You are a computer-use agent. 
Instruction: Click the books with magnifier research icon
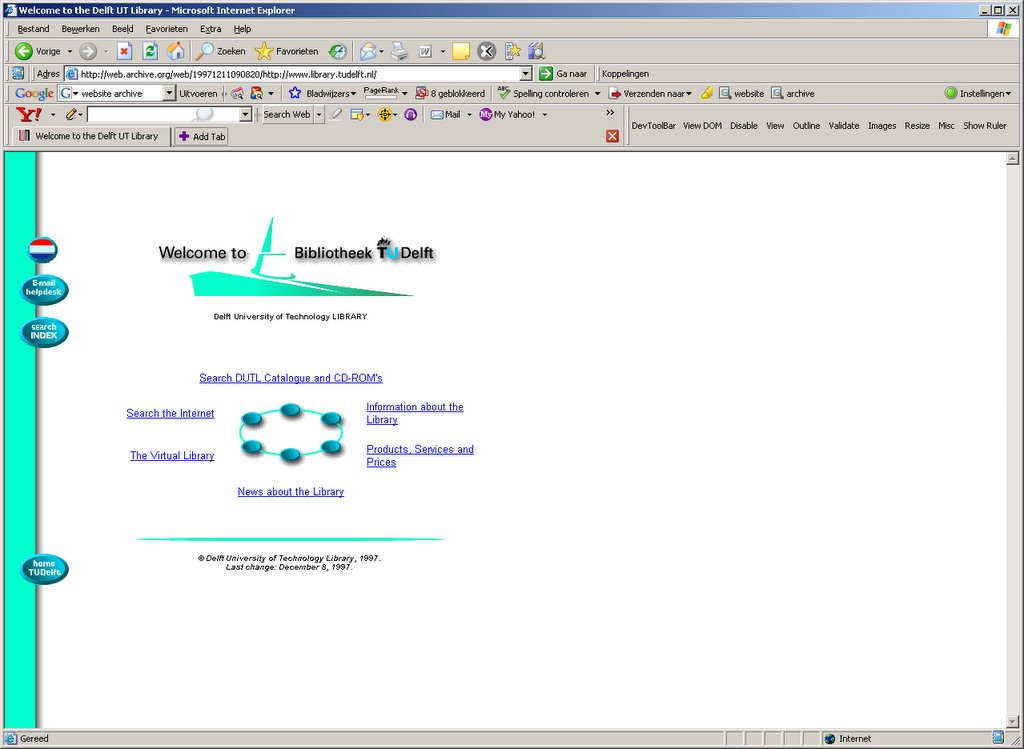536,51
